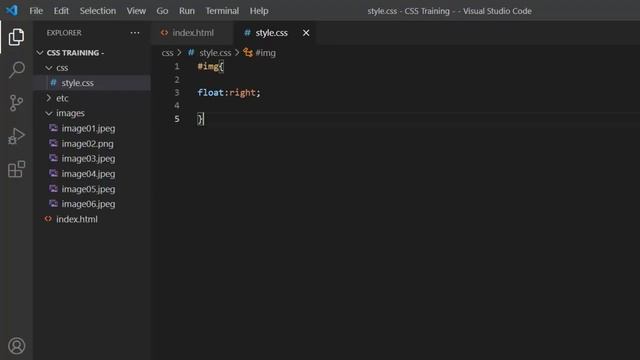Image resolution: width=640 pixels, height=360 pixels.
Task: Close the style.css editor tab
Action: [x=306, y=33]
